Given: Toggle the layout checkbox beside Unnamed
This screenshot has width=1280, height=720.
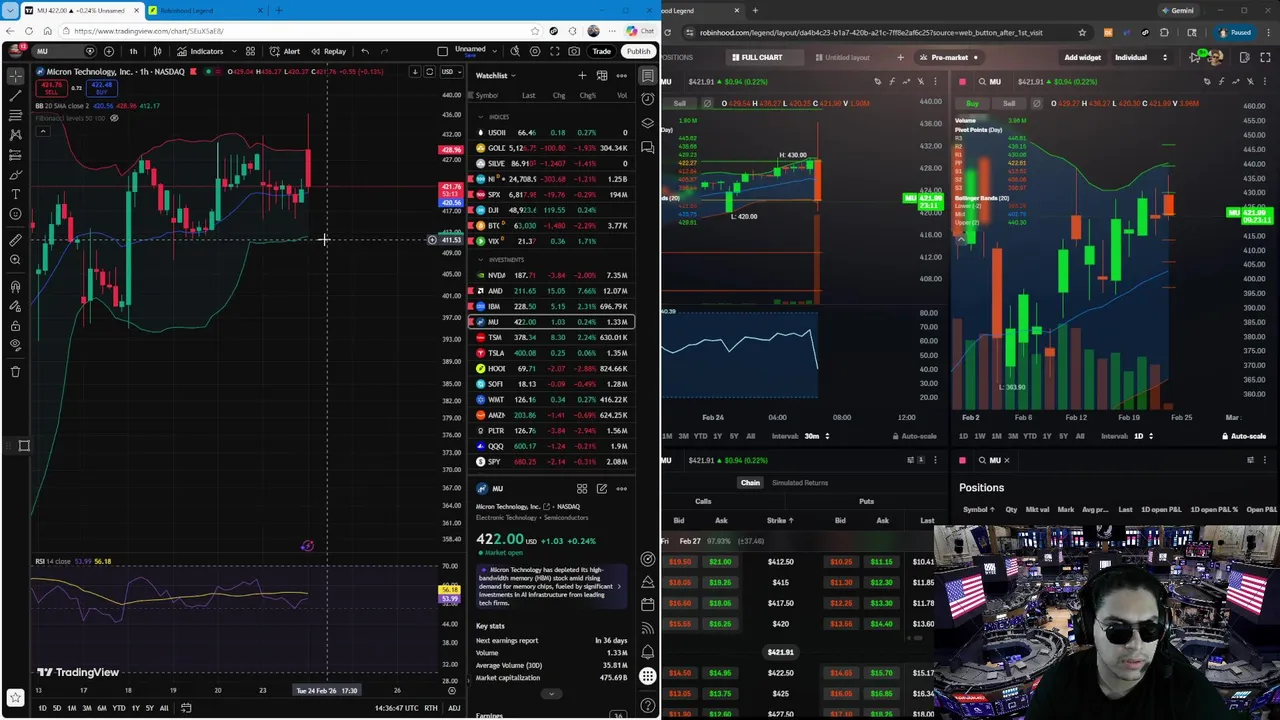Looking at the screenshot, I should click(443, 51).
